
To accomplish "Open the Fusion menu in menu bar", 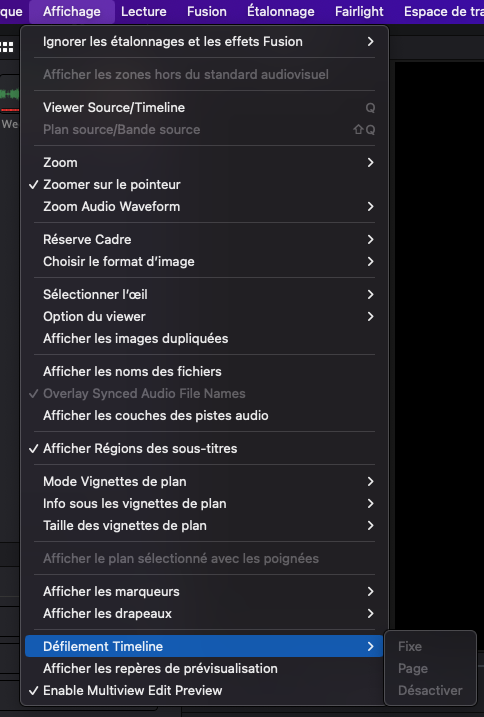I will 207,11.
